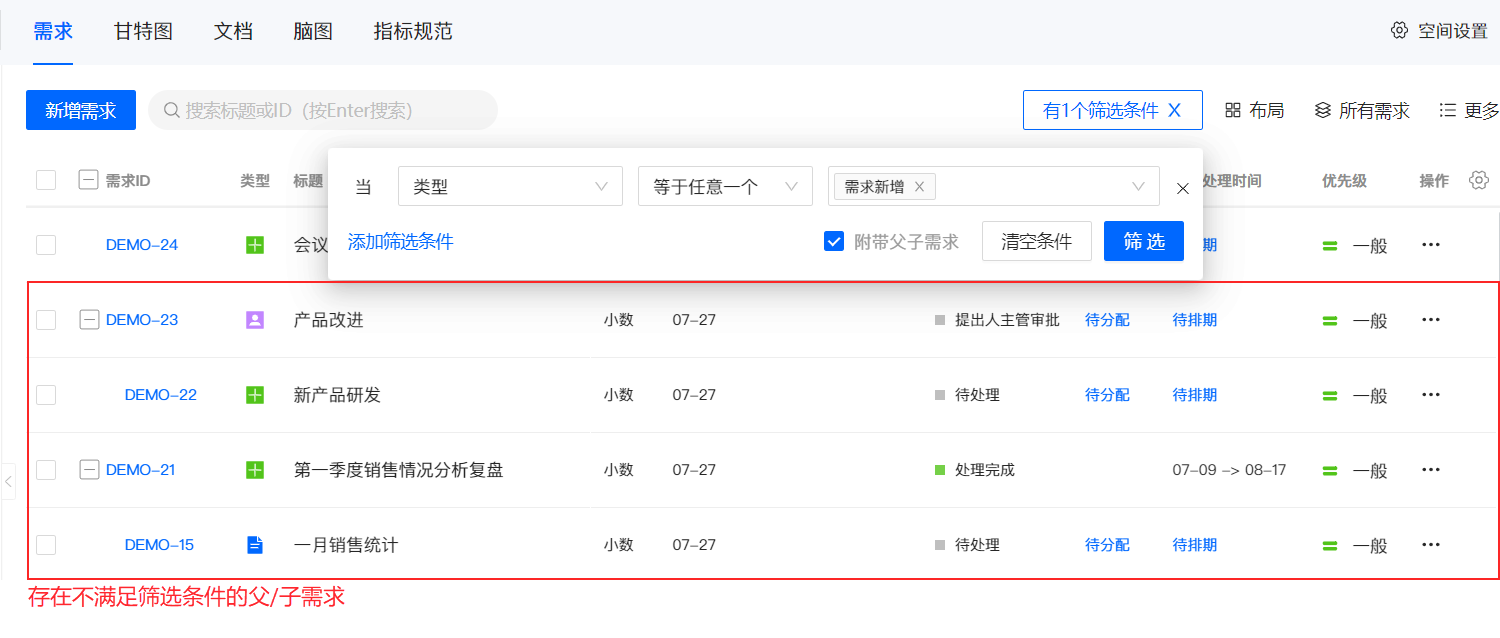Click the 添加筛选条件 link

tap(400, 241)
